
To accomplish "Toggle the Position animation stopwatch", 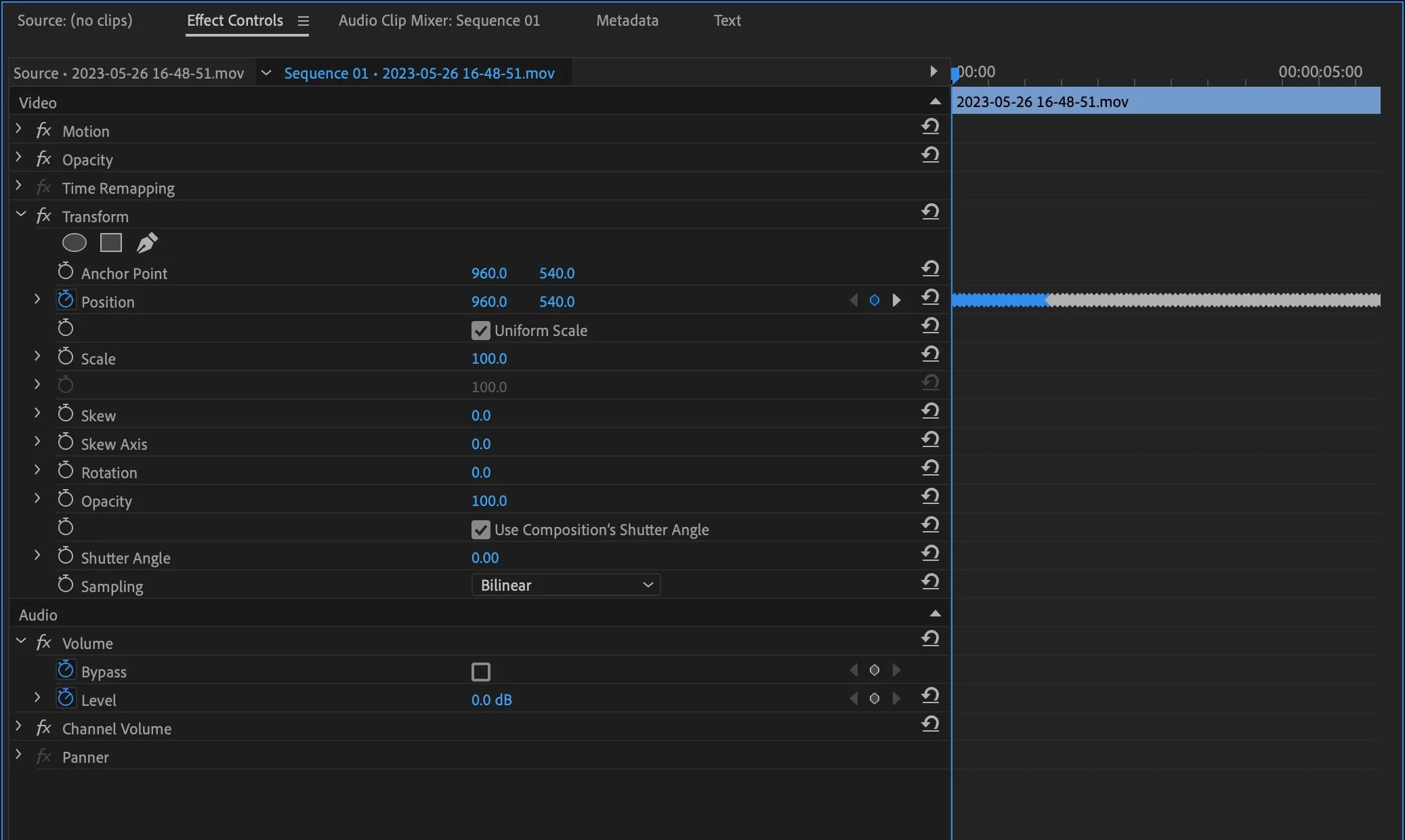I will coord(65,300).
